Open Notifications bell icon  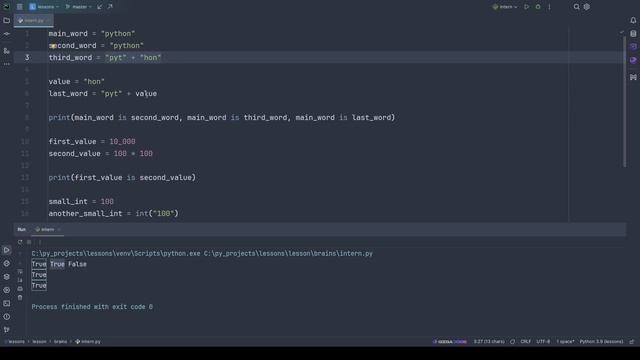633,20
